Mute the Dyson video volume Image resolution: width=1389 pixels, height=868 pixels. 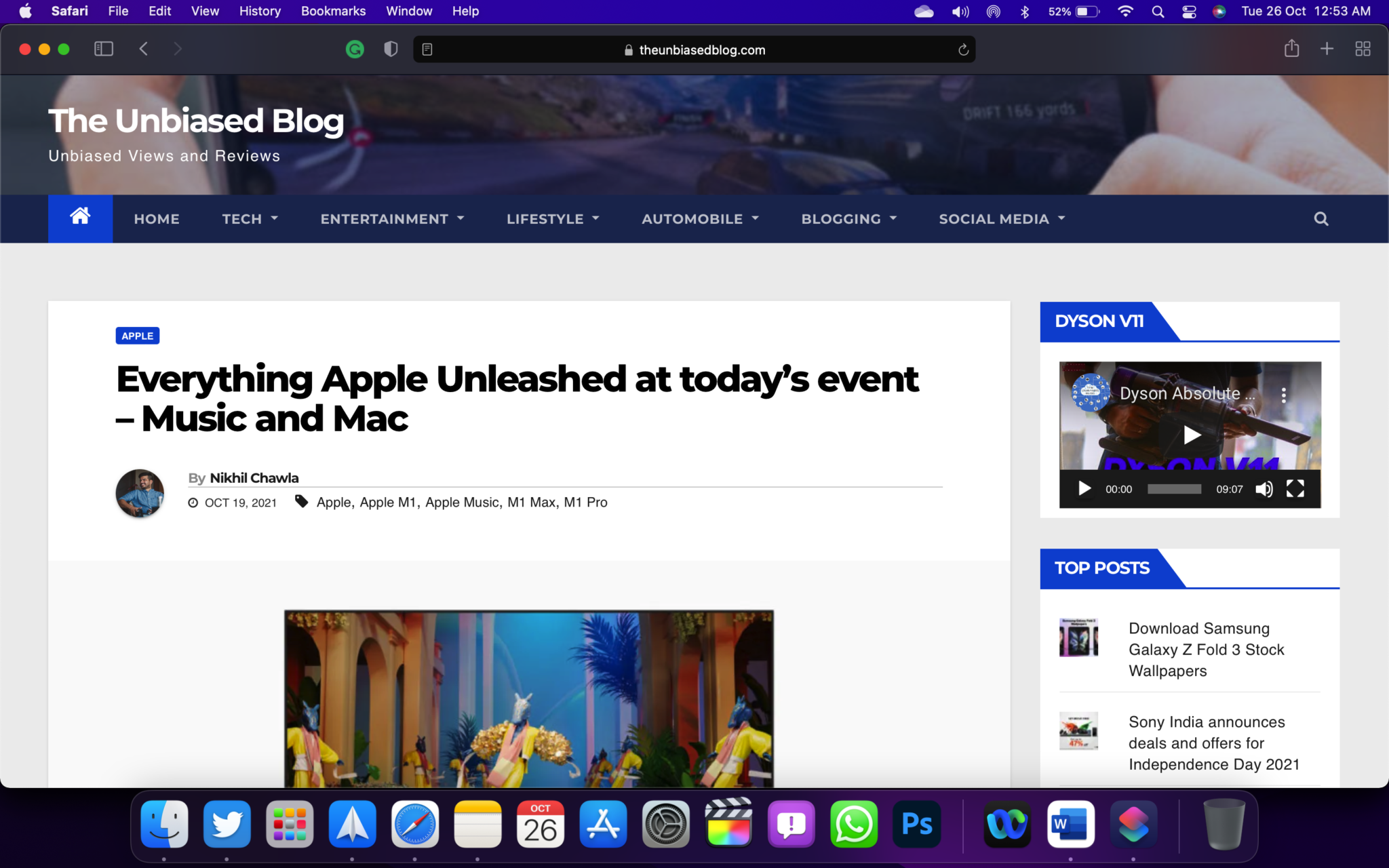1264,489
